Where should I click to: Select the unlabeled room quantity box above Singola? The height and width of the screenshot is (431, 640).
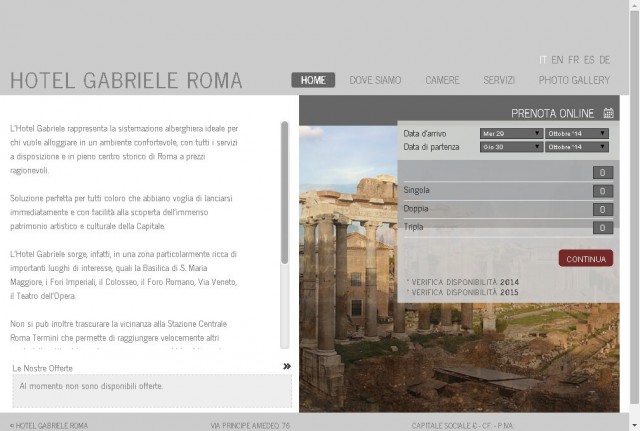[603, 173]
